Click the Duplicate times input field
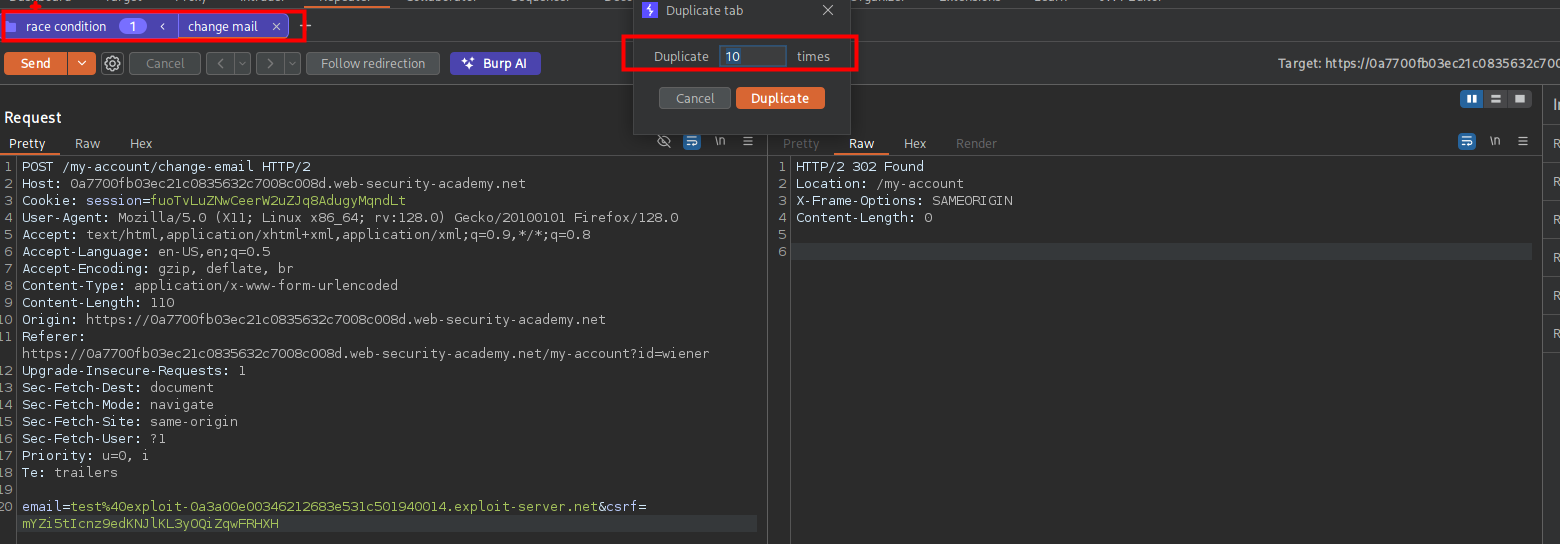This screenshot has height=544, width=1560. point(752,57)
